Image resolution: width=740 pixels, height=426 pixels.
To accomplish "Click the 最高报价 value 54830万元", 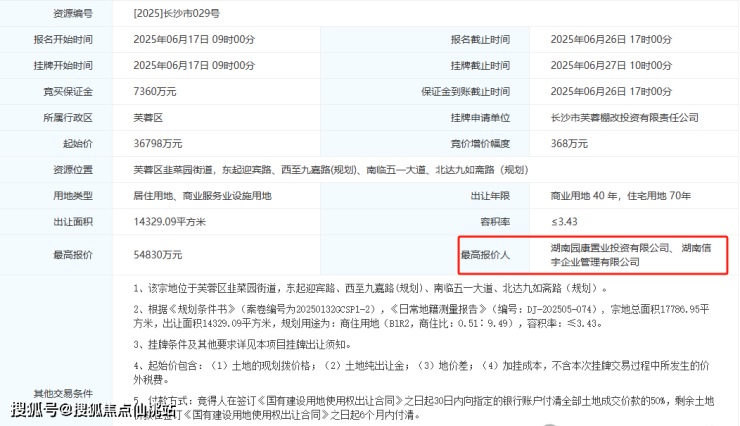I will 158,255.
